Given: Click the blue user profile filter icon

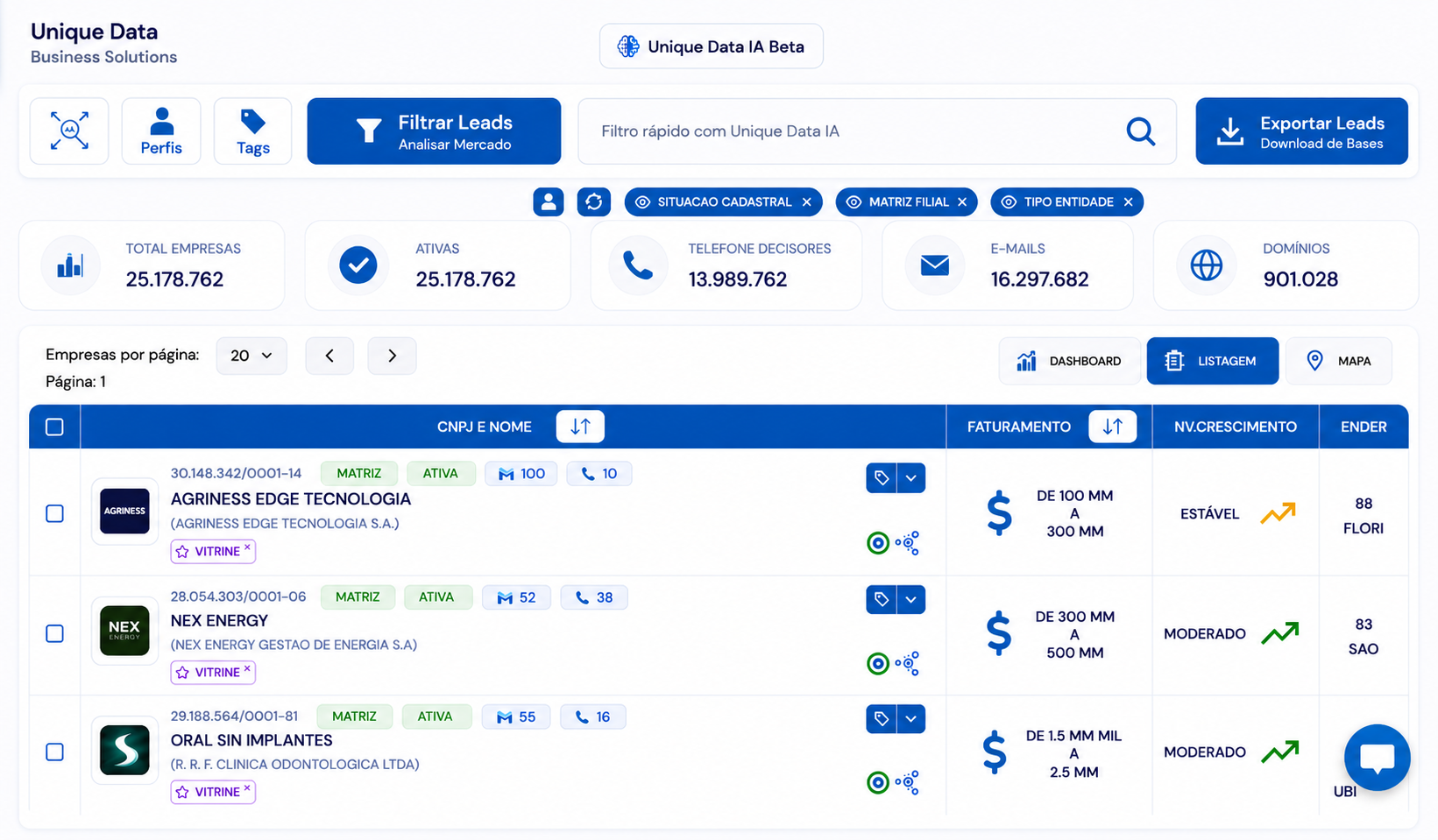Looking at the screenshot, I should pos(549,201).
